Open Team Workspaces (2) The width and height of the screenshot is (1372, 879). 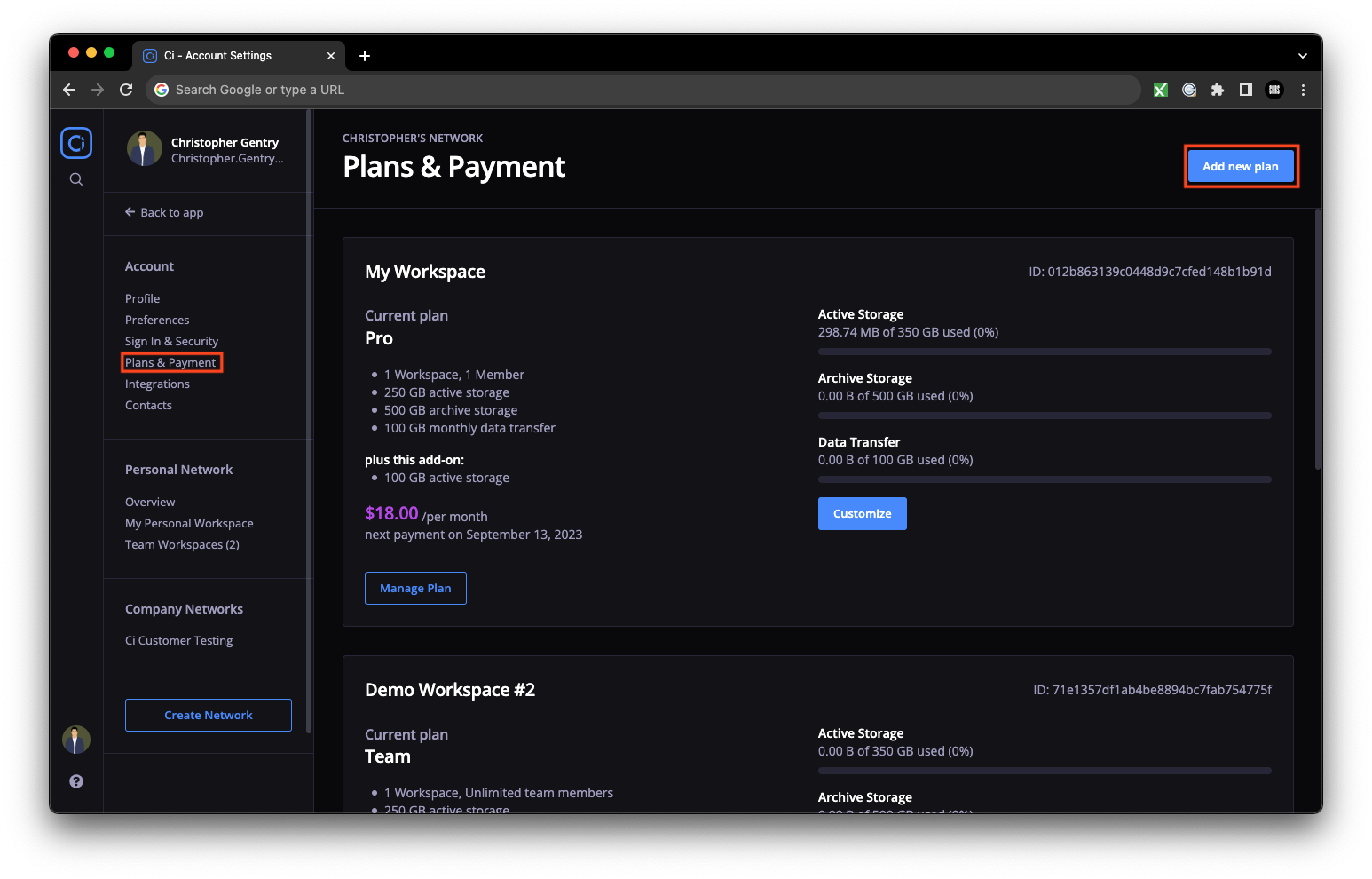pos(182,544)
